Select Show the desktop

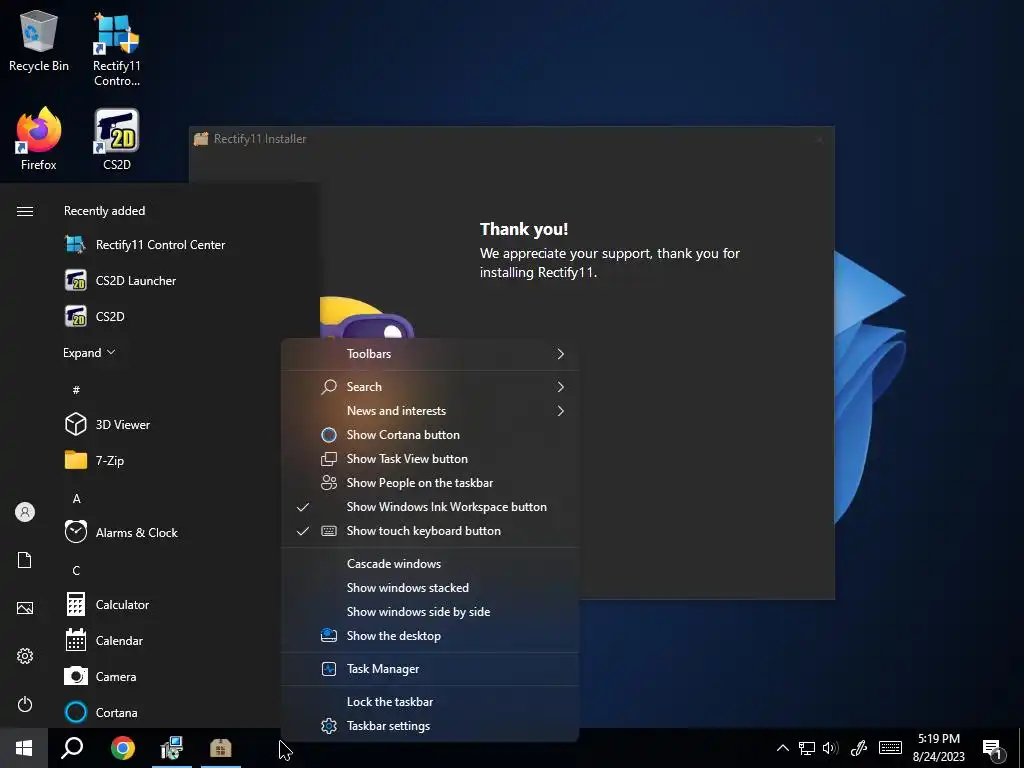pyautogui.click(x=430, y=636)
